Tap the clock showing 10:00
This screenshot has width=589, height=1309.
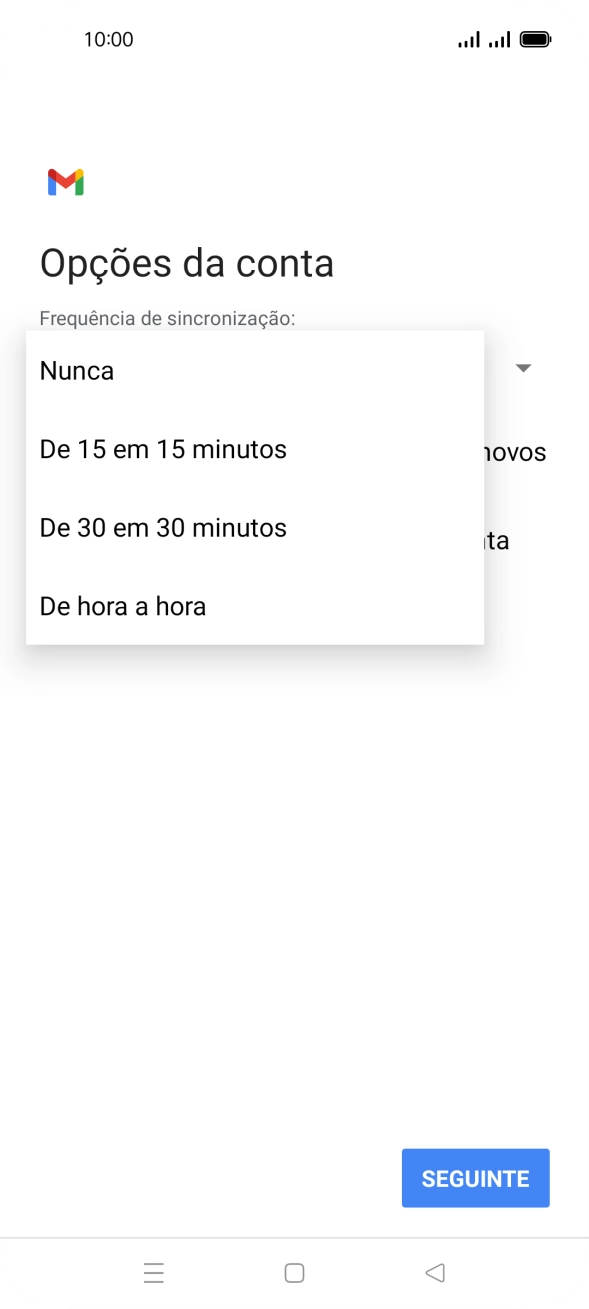[x=107, y=39]
